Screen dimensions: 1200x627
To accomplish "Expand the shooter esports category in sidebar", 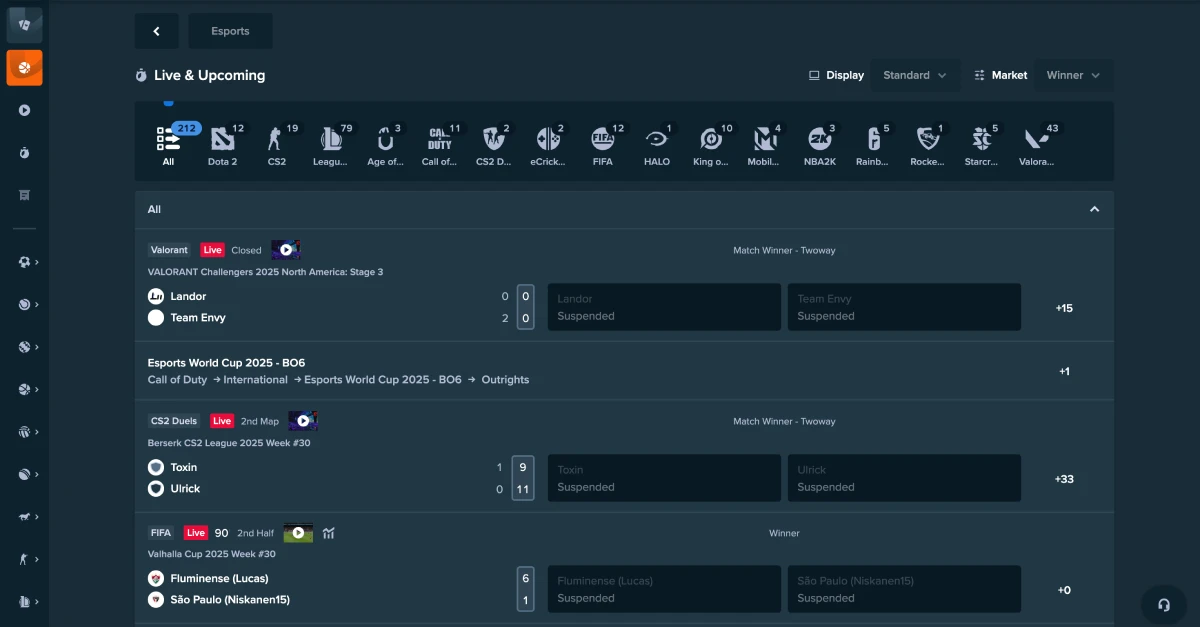I will point(28,559).
